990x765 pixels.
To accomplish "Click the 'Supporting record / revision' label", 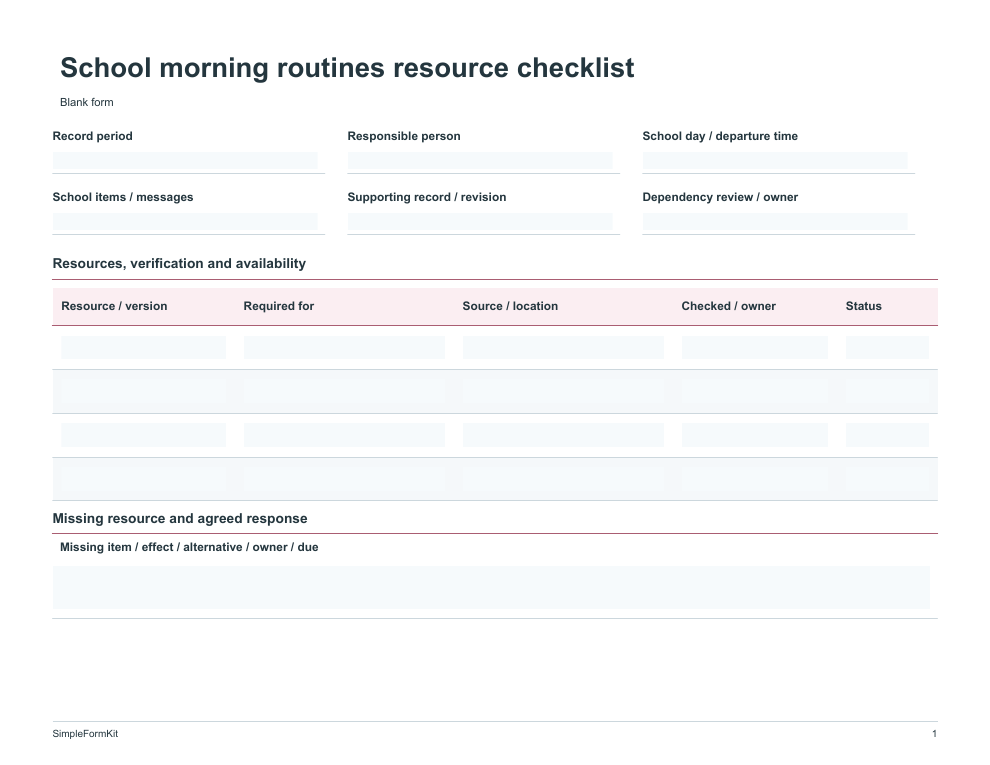I will coord(426,197).
